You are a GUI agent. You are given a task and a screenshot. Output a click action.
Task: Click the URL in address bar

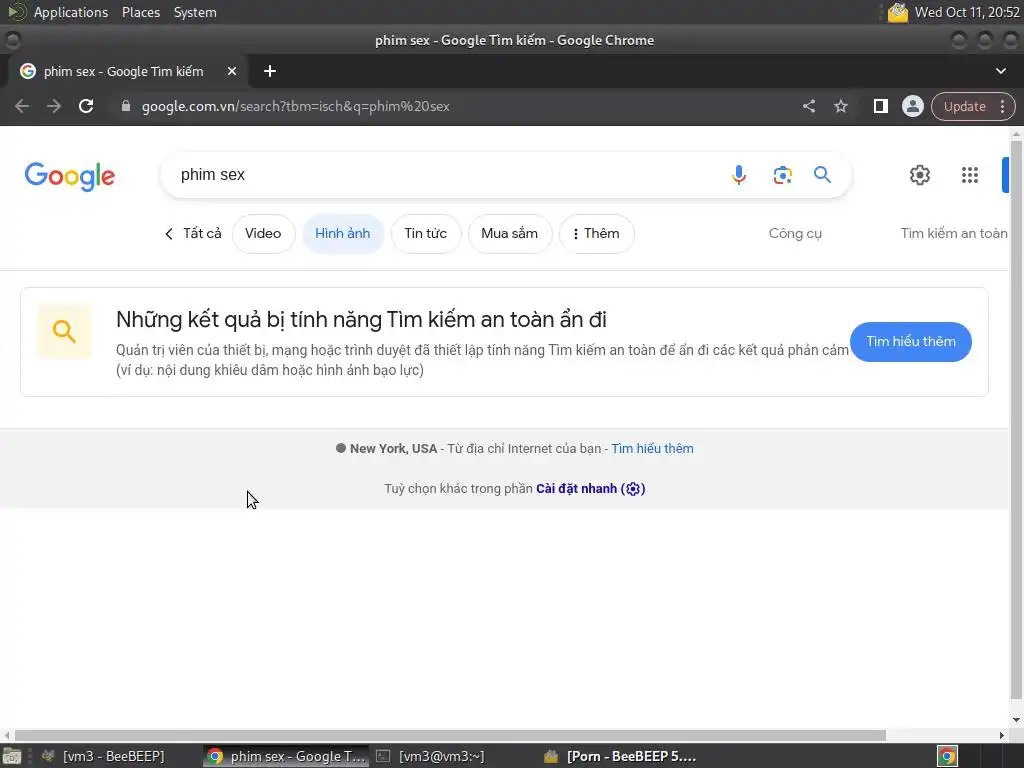(295, 106)
